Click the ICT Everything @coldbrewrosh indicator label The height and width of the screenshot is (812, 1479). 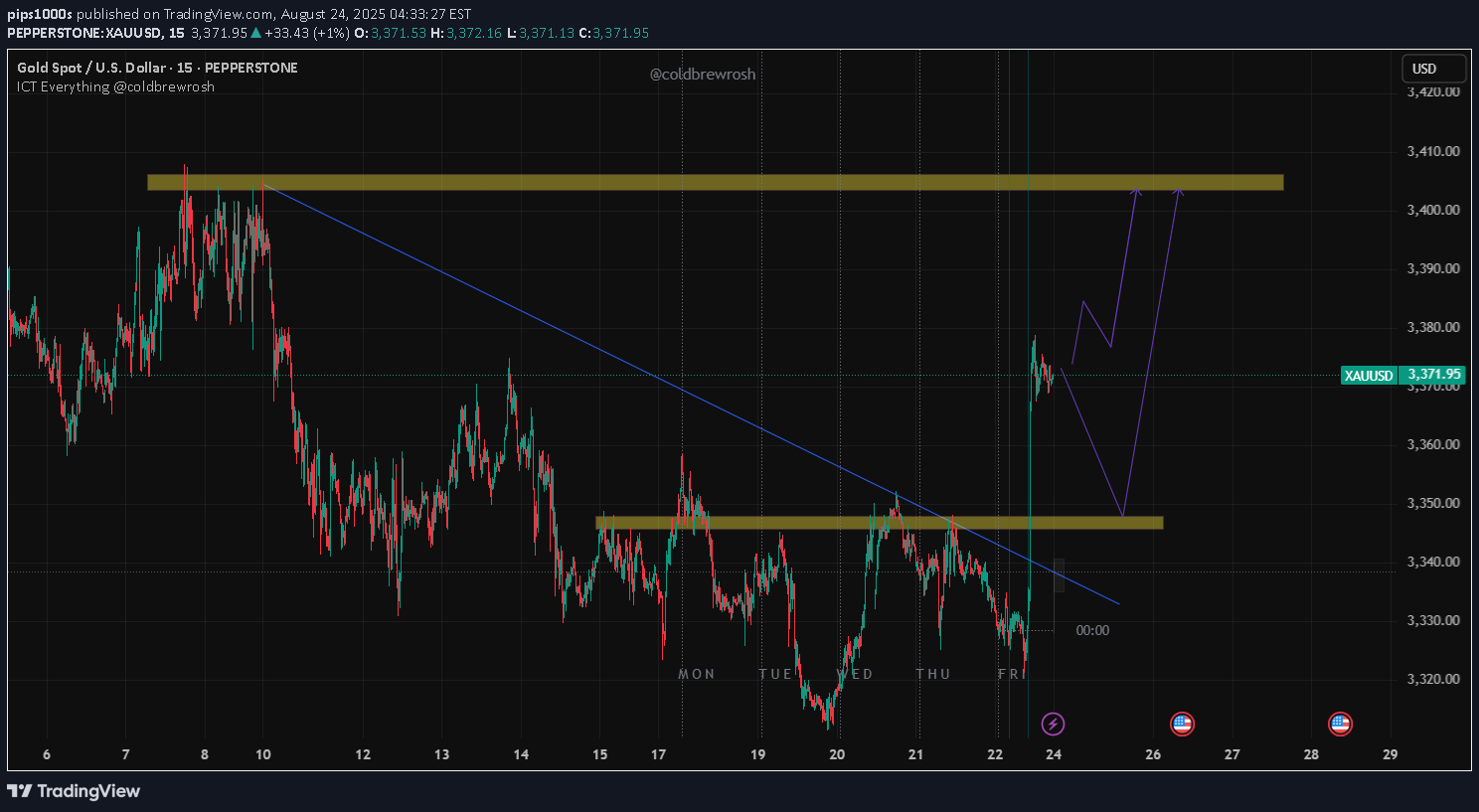tap(115, 86)
